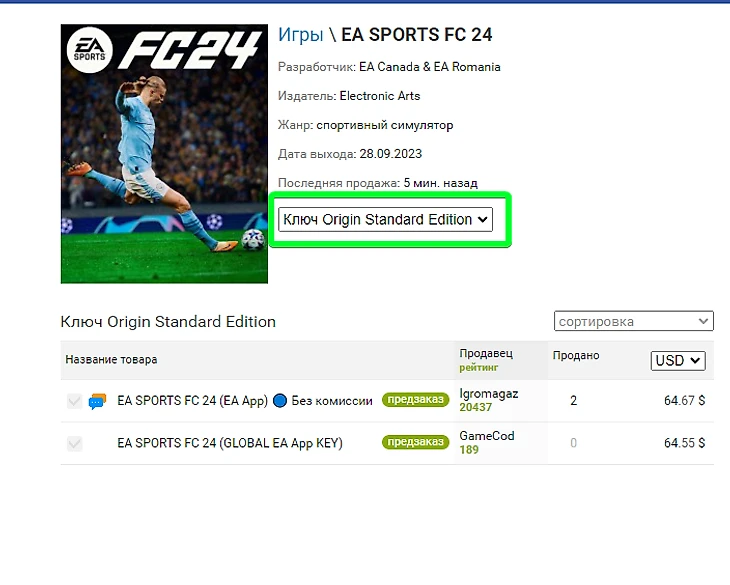Viewport: 730px width, 585px height.
Task: Click the предзаказ badge on Igromagaz listing
Action: coord(415,400)
